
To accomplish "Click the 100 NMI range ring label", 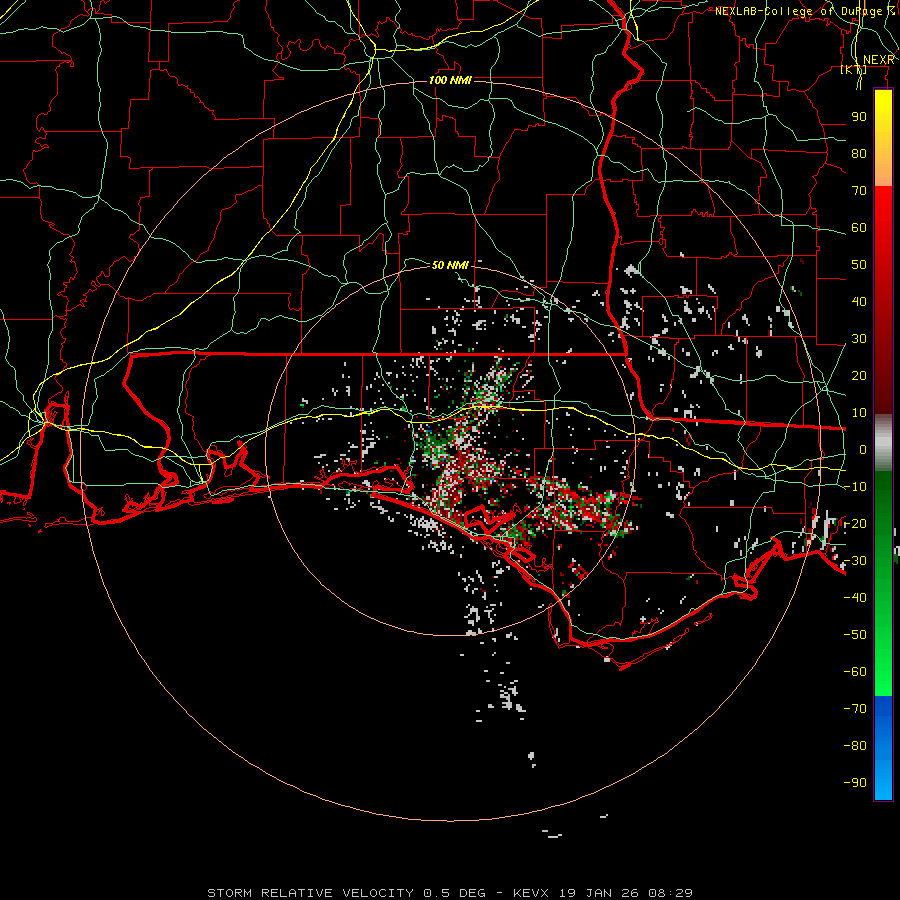I will [x=450, y=80].
